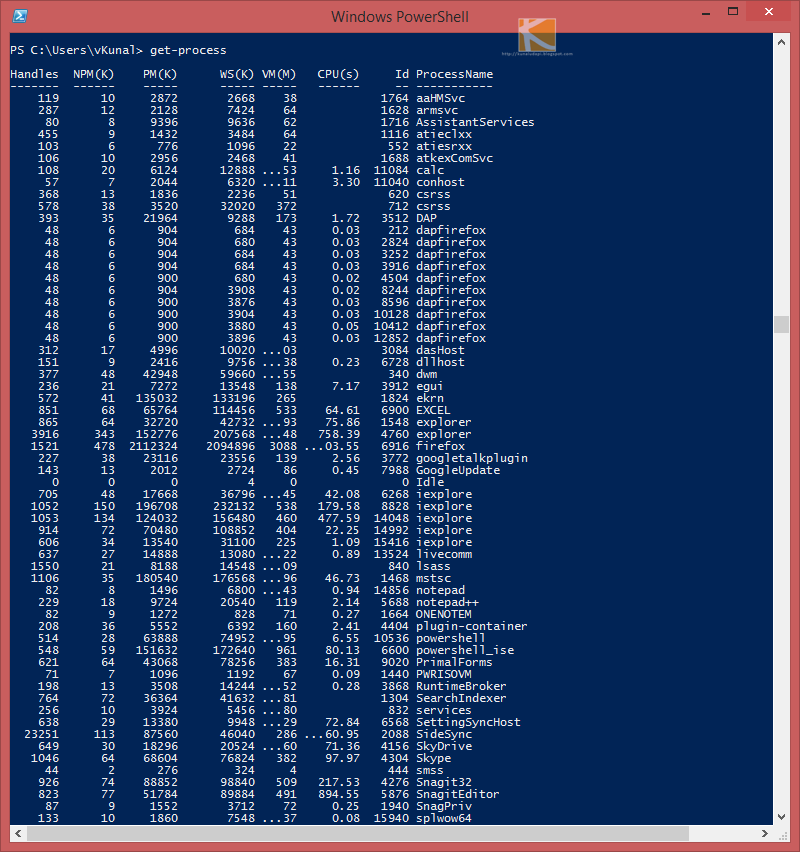
Task: Click the smss process name
Action: 430,770
